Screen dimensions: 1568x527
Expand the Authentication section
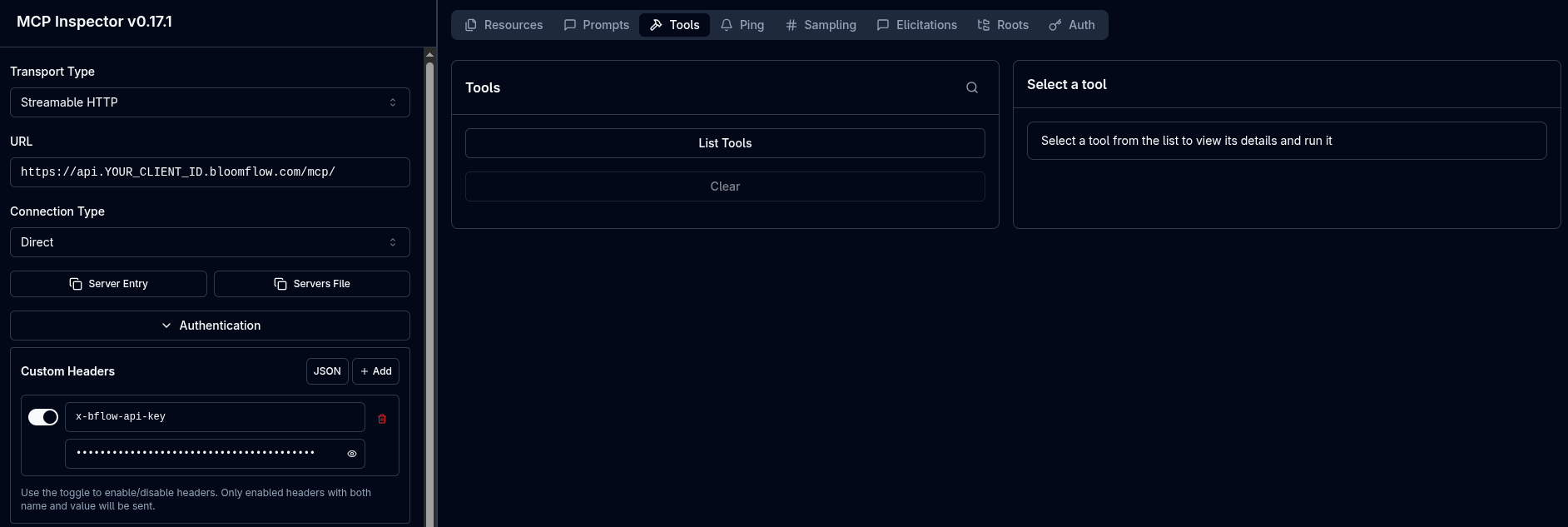pos(210,326)
